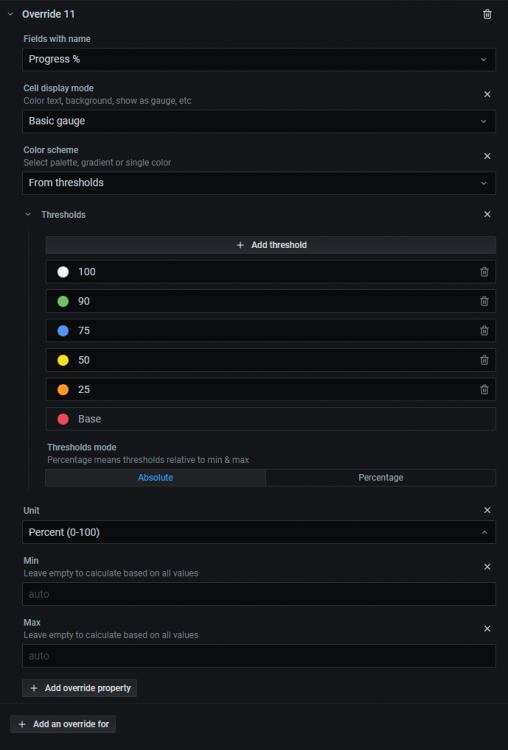
Task: Click Add an override for button
Action: click(63, 724)
